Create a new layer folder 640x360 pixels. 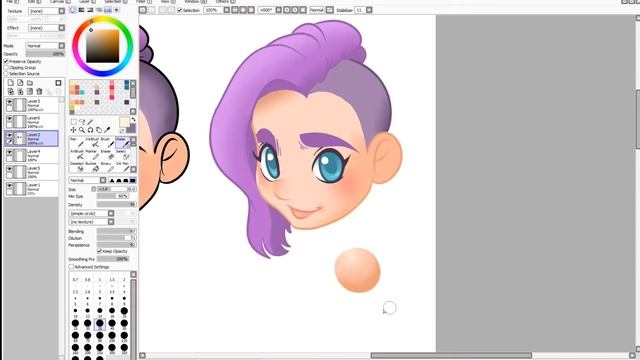click(x=30, y=83)
